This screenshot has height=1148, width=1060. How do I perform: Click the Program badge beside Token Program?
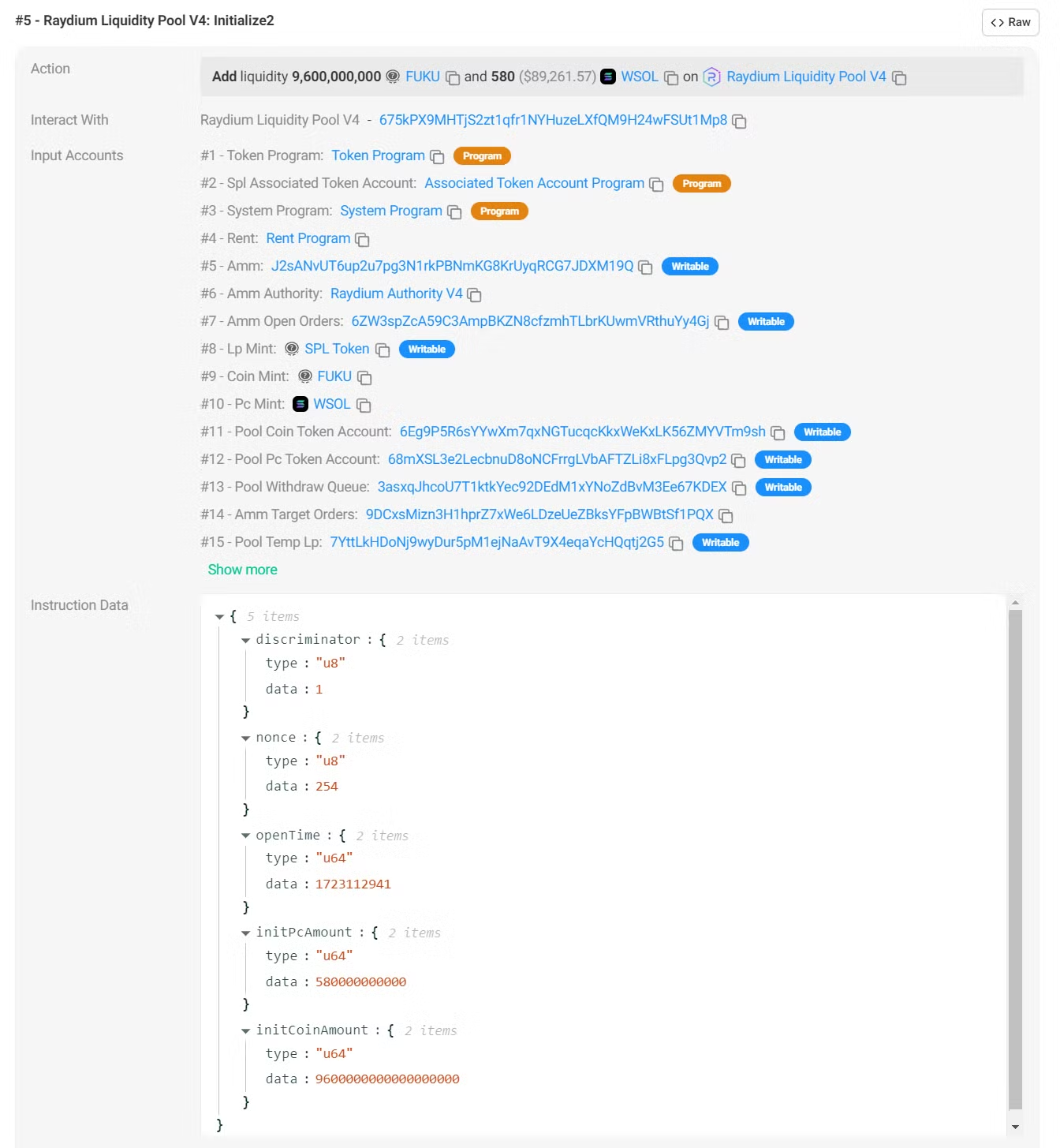click(x=482, y=156)
